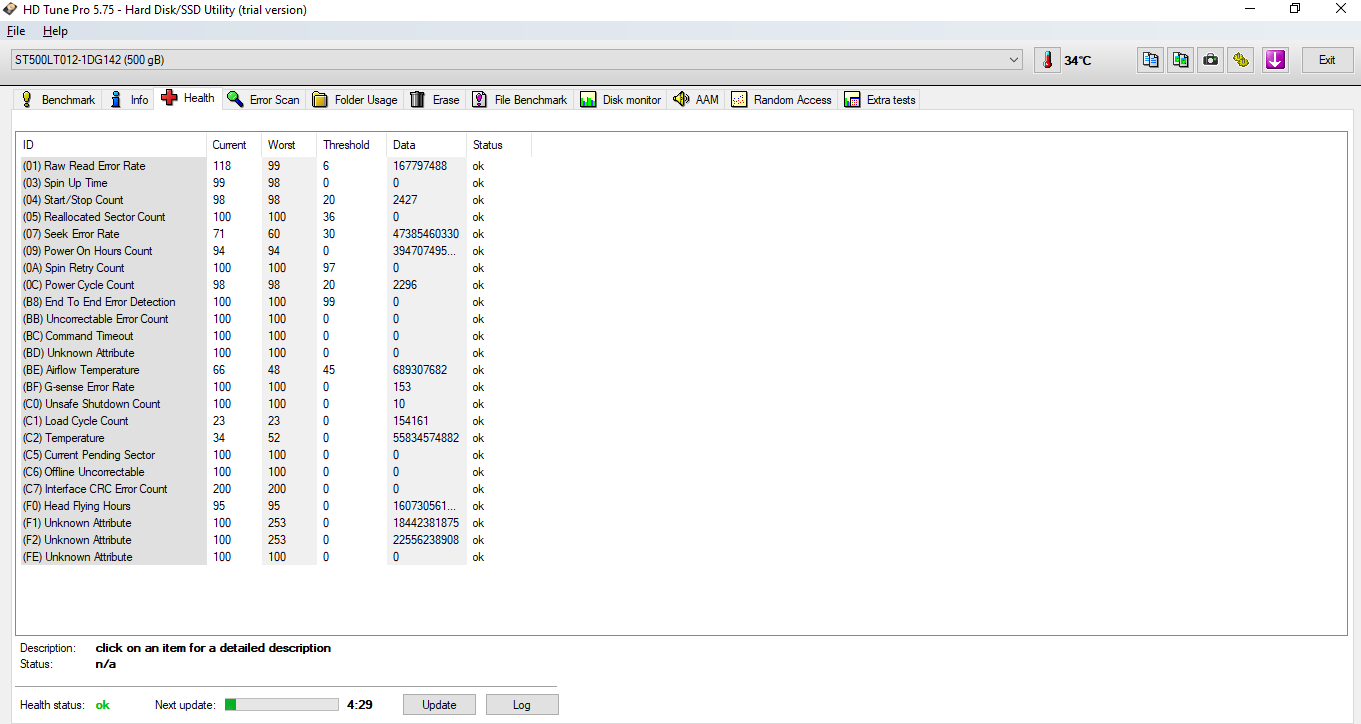Click the data value 47385460330
Viewport: 1361px width, 724px height.
point(426,234)
